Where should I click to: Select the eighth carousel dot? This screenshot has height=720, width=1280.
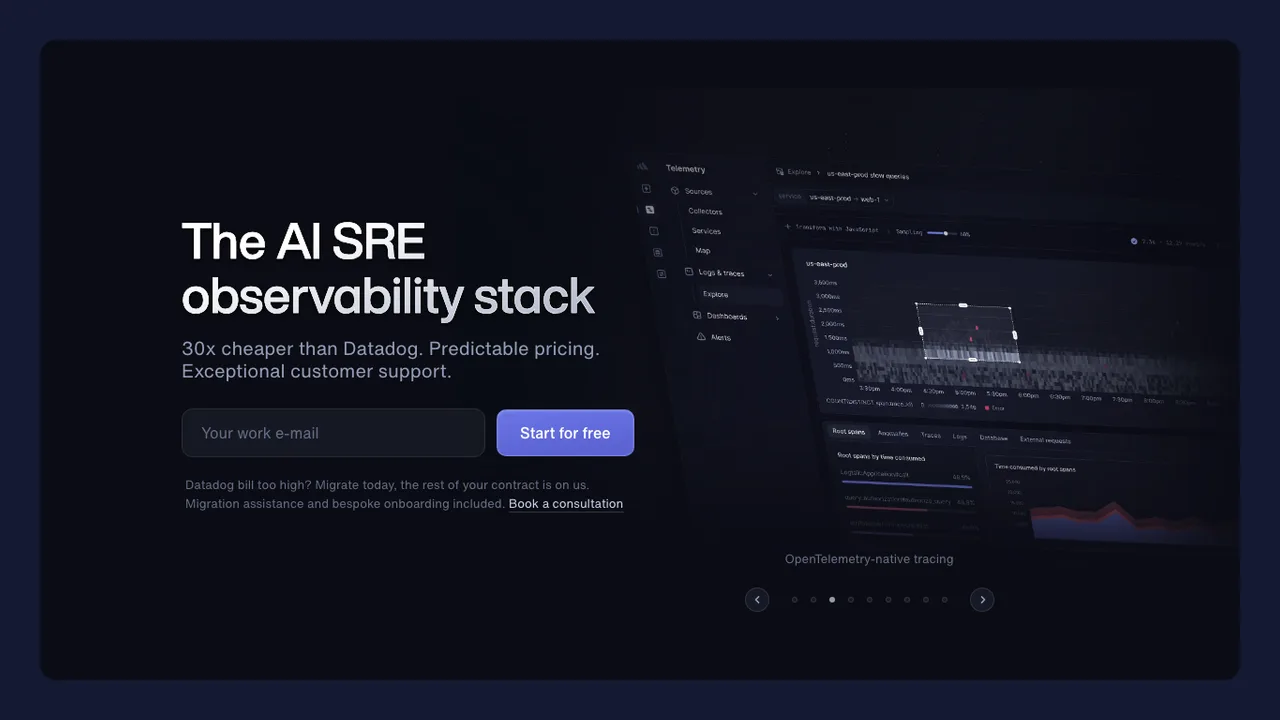[x=926, y=600]
